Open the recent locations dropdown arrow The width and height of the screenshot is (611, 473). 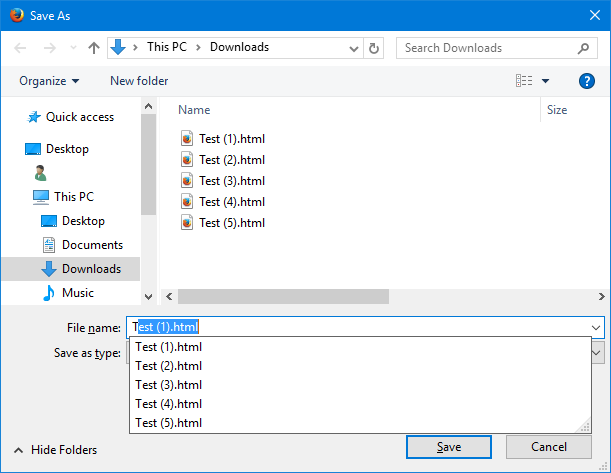click(x=73, y=48)
